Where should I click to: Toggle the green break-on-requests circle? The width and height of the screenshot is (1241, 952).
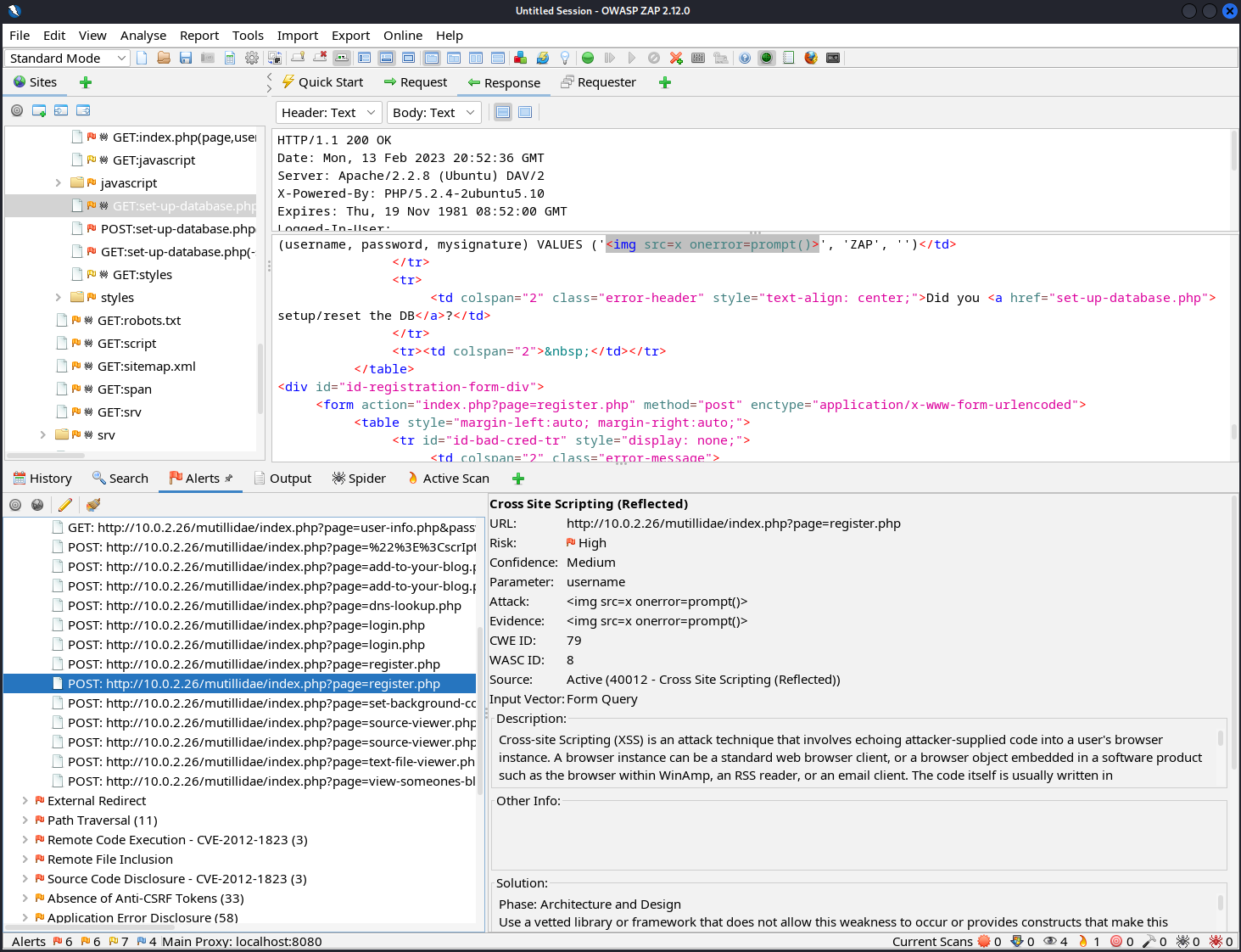(588, 58)
